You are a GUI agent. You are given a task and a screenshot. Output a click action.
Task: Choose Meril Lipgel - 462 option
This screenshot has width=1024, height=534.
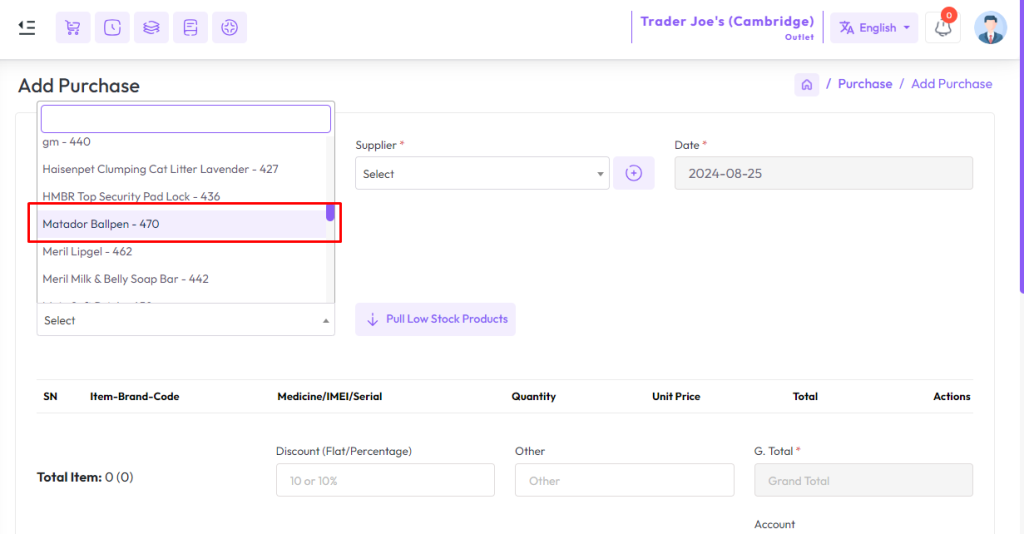point(182,251)
